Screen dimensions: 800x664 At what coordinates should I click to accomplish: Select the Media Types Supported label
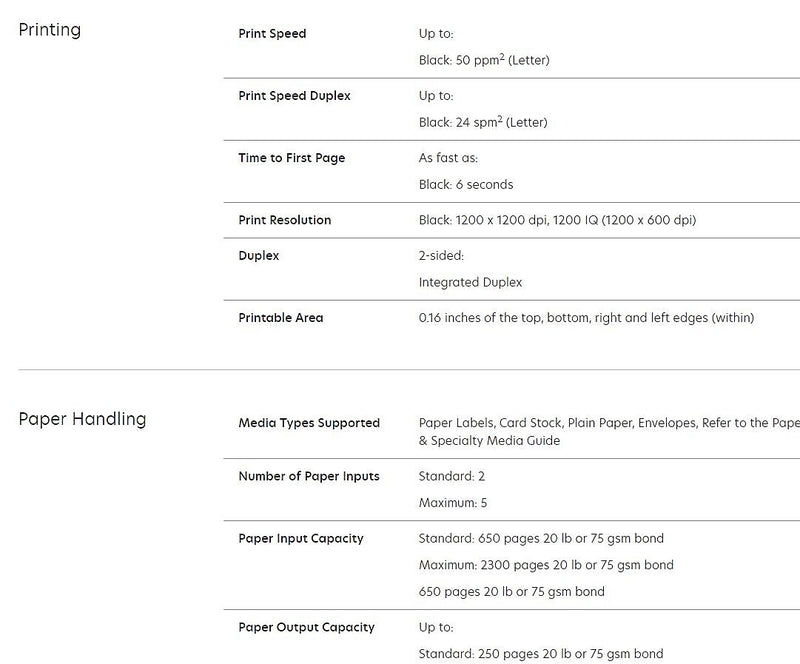pyautogui.click(x=309, y=423)
